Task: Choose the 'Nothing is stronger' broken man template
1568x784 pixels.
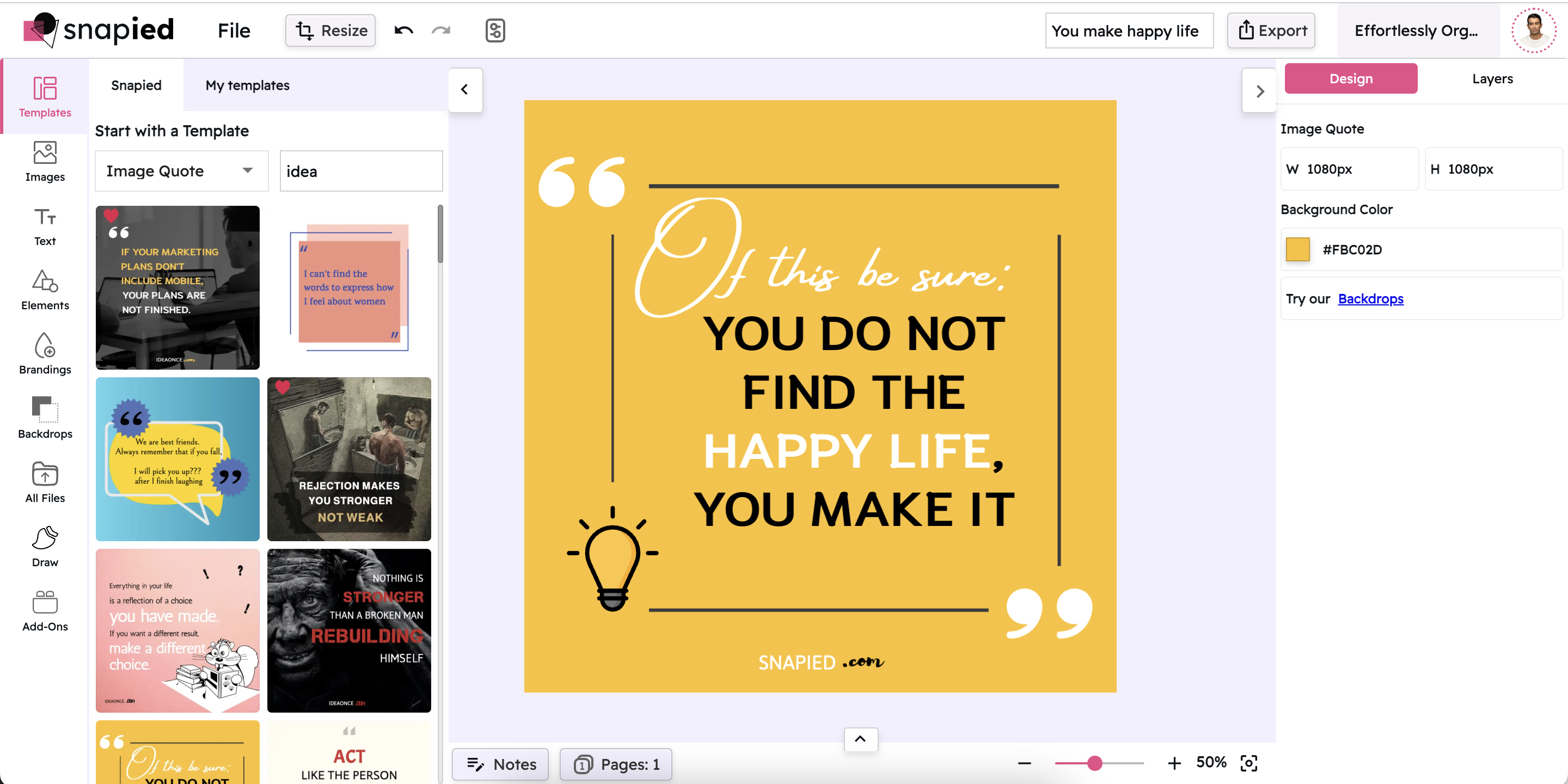Action: (349, 630)
